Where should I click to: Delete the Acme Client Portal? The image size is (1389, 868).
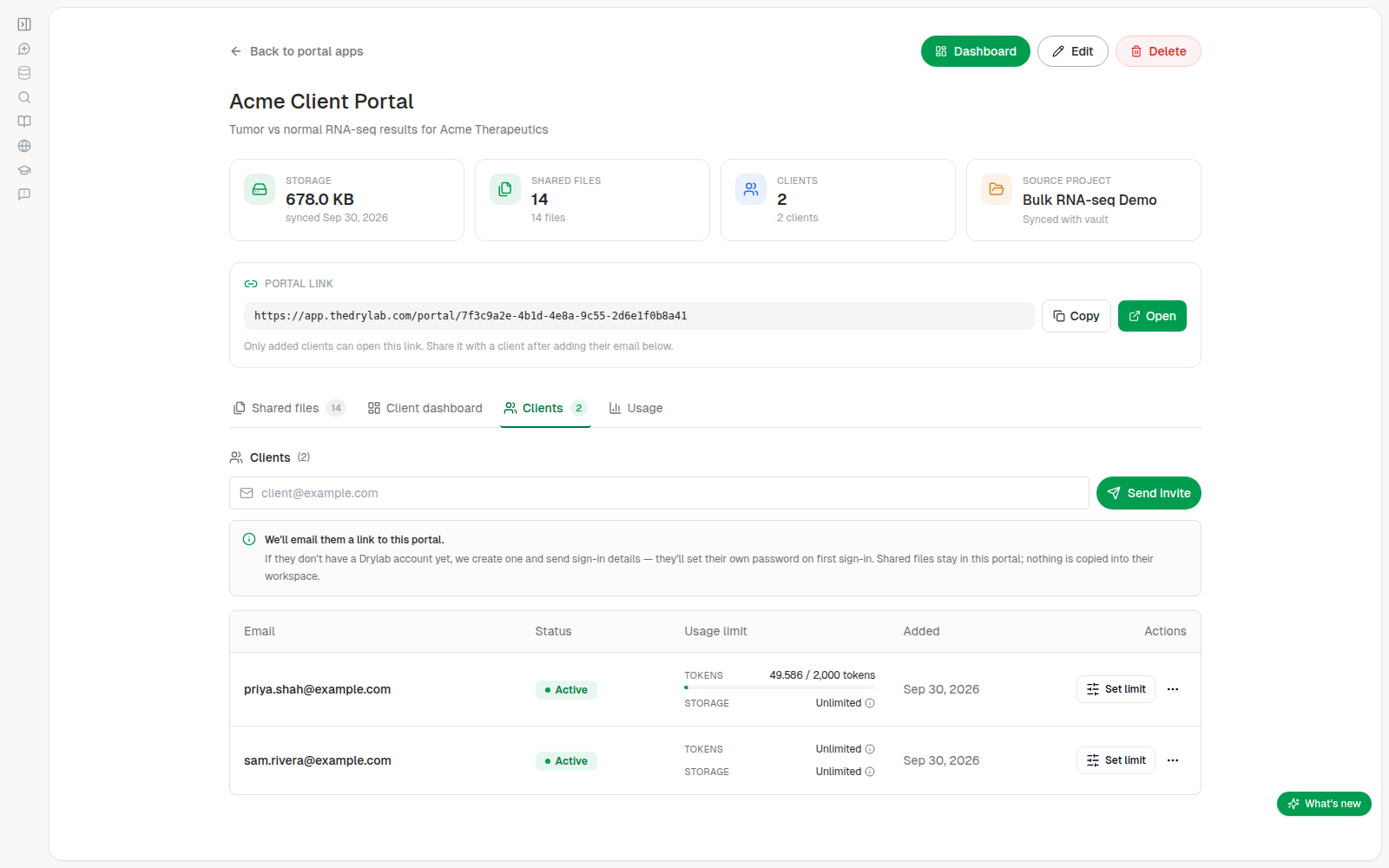click(x=1158, y=51)
